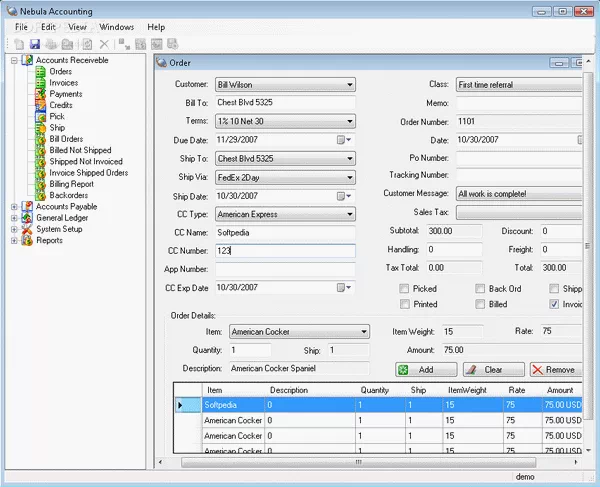Minimize the Order sub-window
Image resolution: width=600 pixels, height=487 pixels.
(559, 63)
